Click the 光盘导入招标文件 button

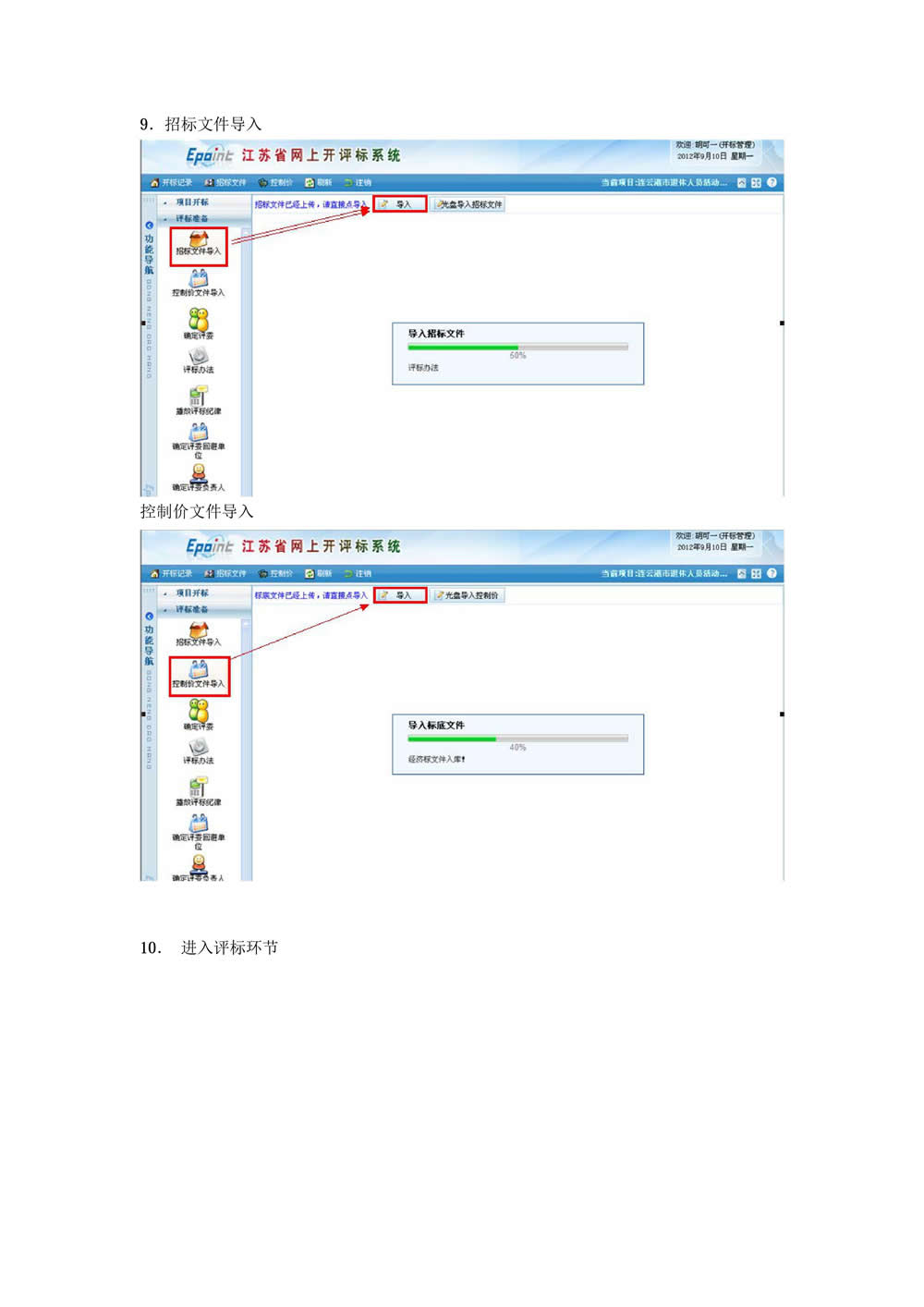(x=468, y=204)
